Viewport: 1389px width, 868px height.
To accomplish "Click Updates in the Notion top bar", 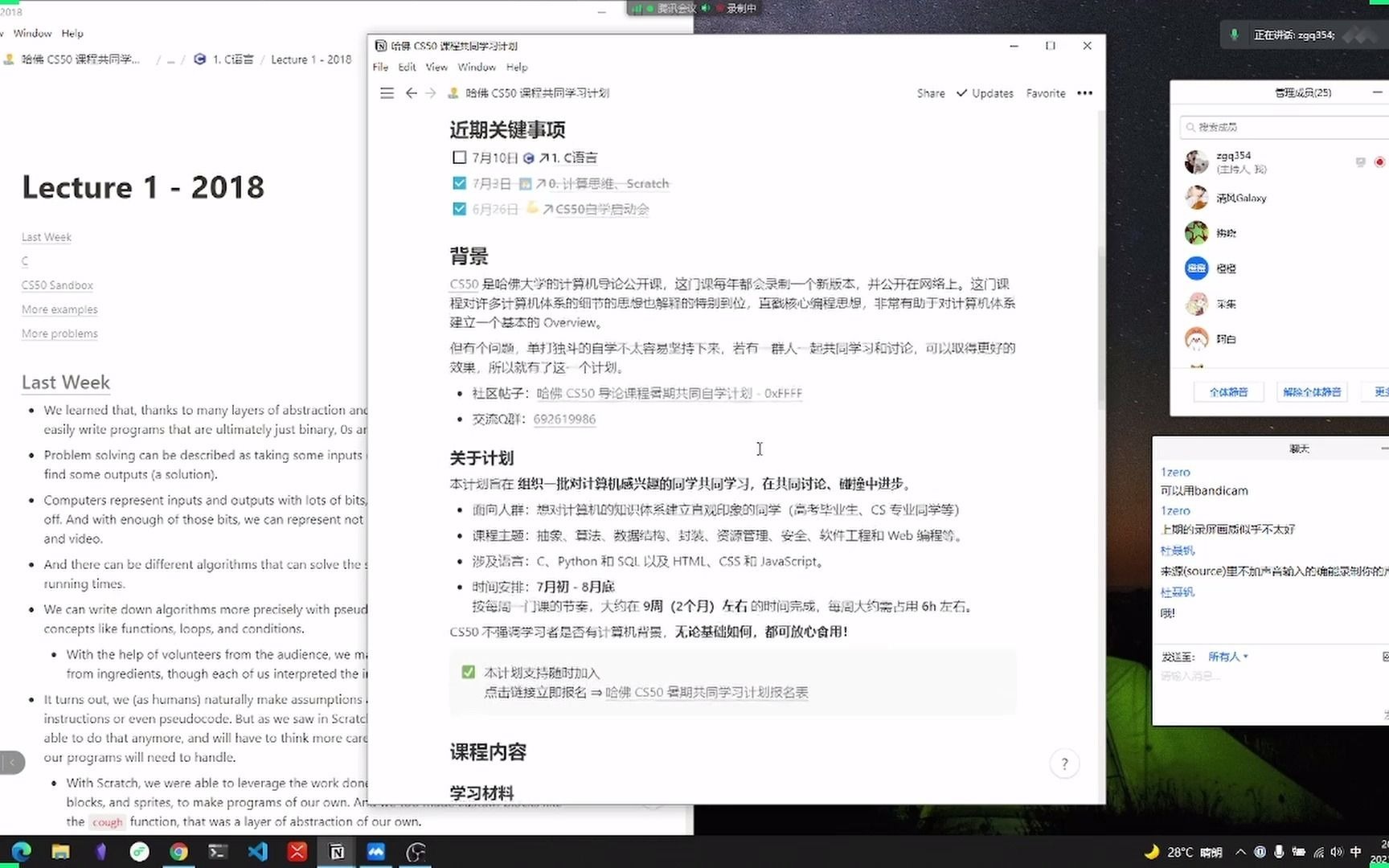I will 985,93.
